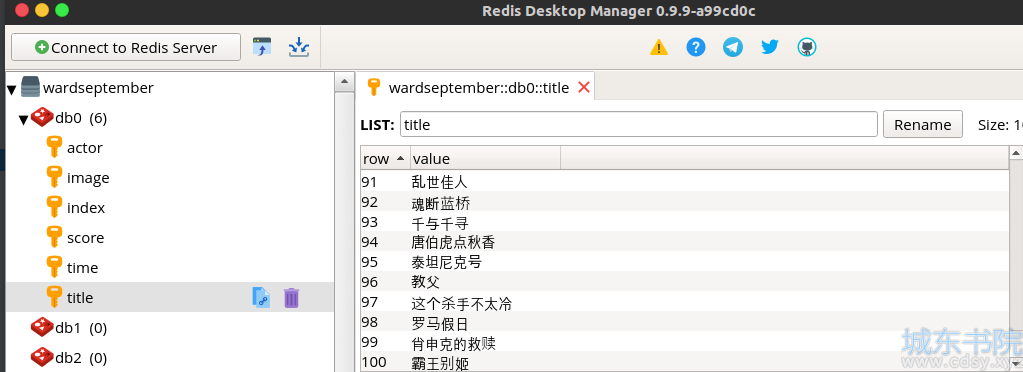Click Connect to Redis Server button
This screenshot has width=1023, height=372.
pos(126,48)
